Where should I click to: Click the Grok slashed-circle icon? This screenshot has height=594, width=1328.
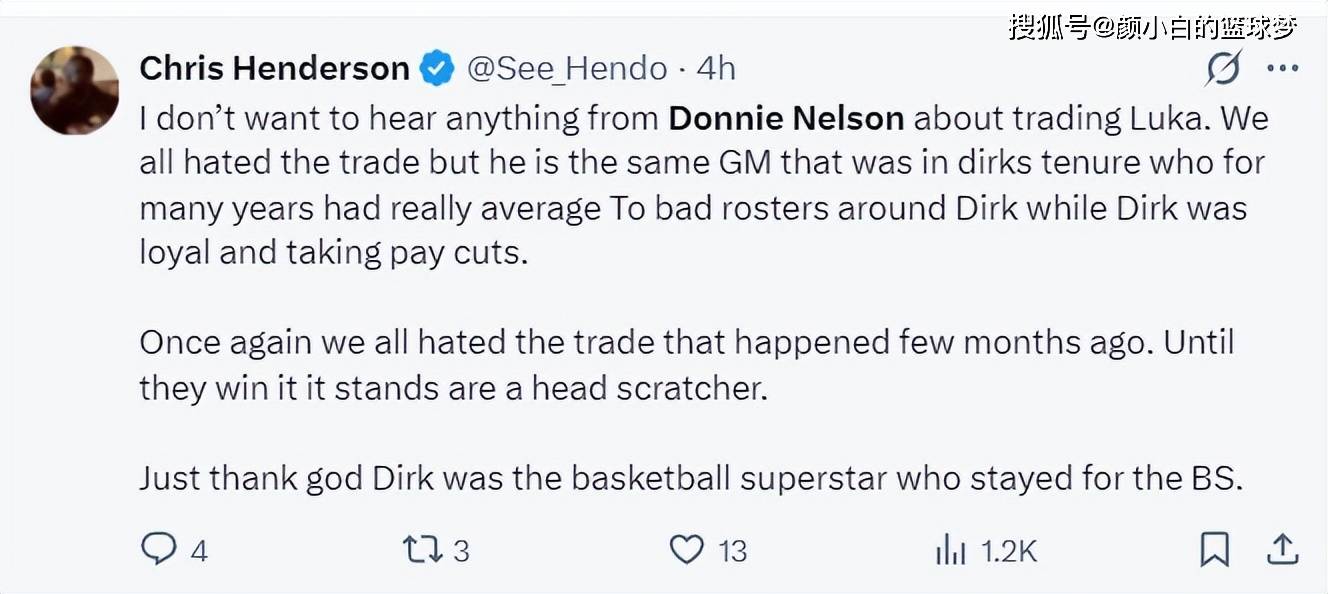tap(1223, 69)
